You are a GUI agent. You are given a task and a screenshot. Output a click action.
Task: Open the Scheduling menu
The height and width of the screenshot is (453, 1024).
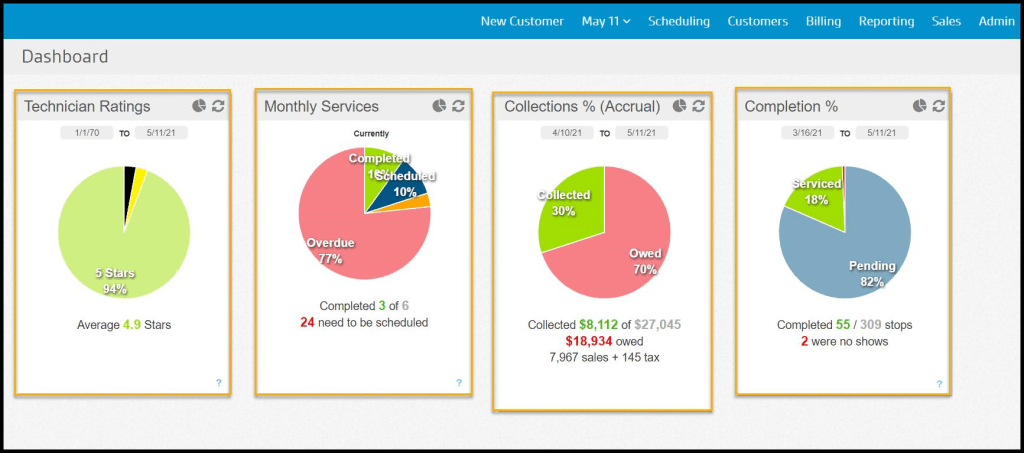pos(679,21)
